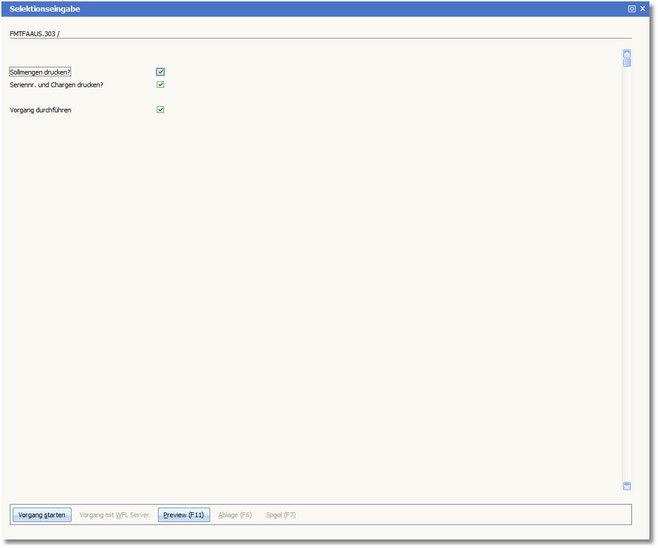Maximize the Selektionseingabe window
This screenshot has width=658, height=548.
(632, 8)
